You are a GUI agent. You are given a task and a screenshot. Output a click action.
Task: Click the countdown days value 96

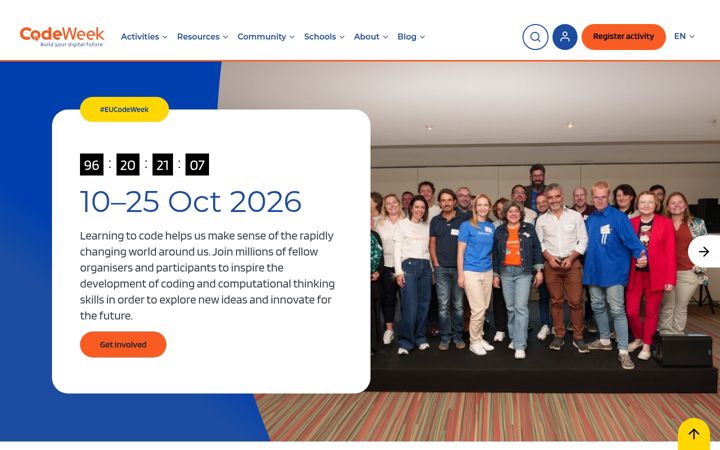(x=91, y=164)
